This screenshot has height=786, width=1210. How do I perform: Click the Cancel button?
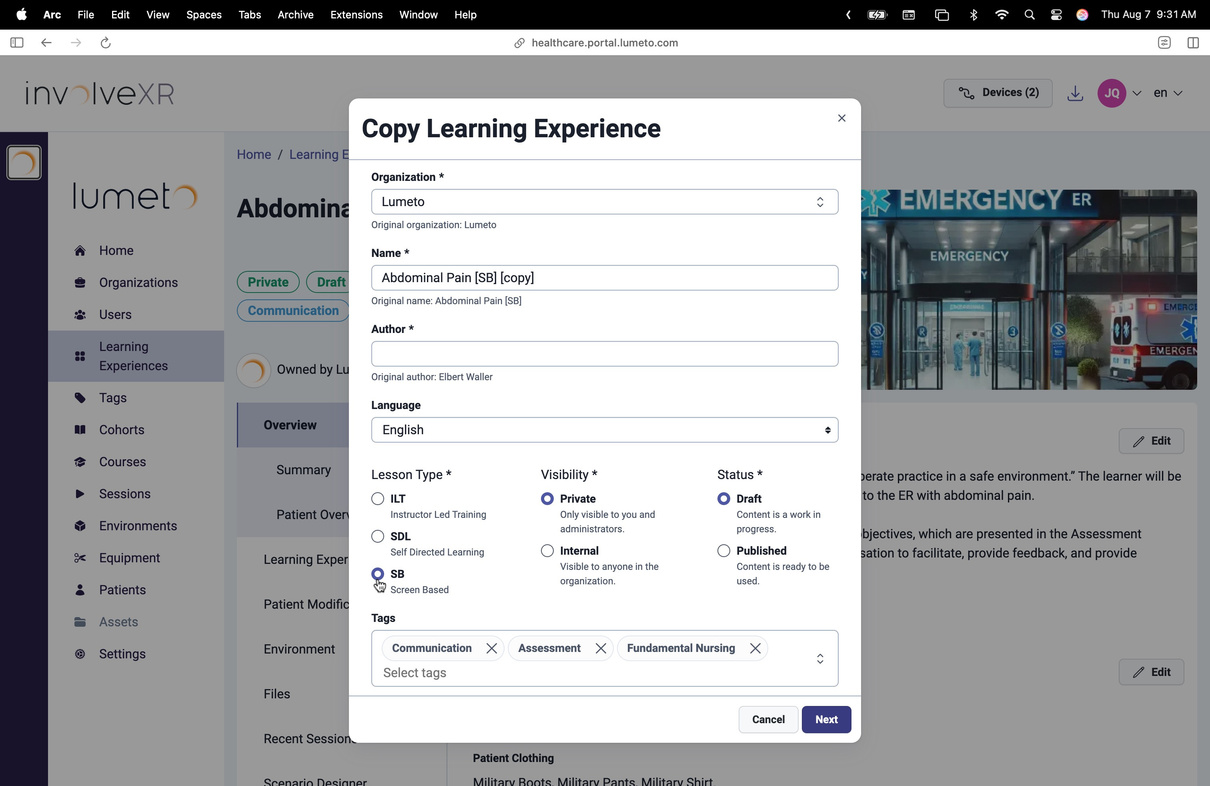(x=768, y=720)
